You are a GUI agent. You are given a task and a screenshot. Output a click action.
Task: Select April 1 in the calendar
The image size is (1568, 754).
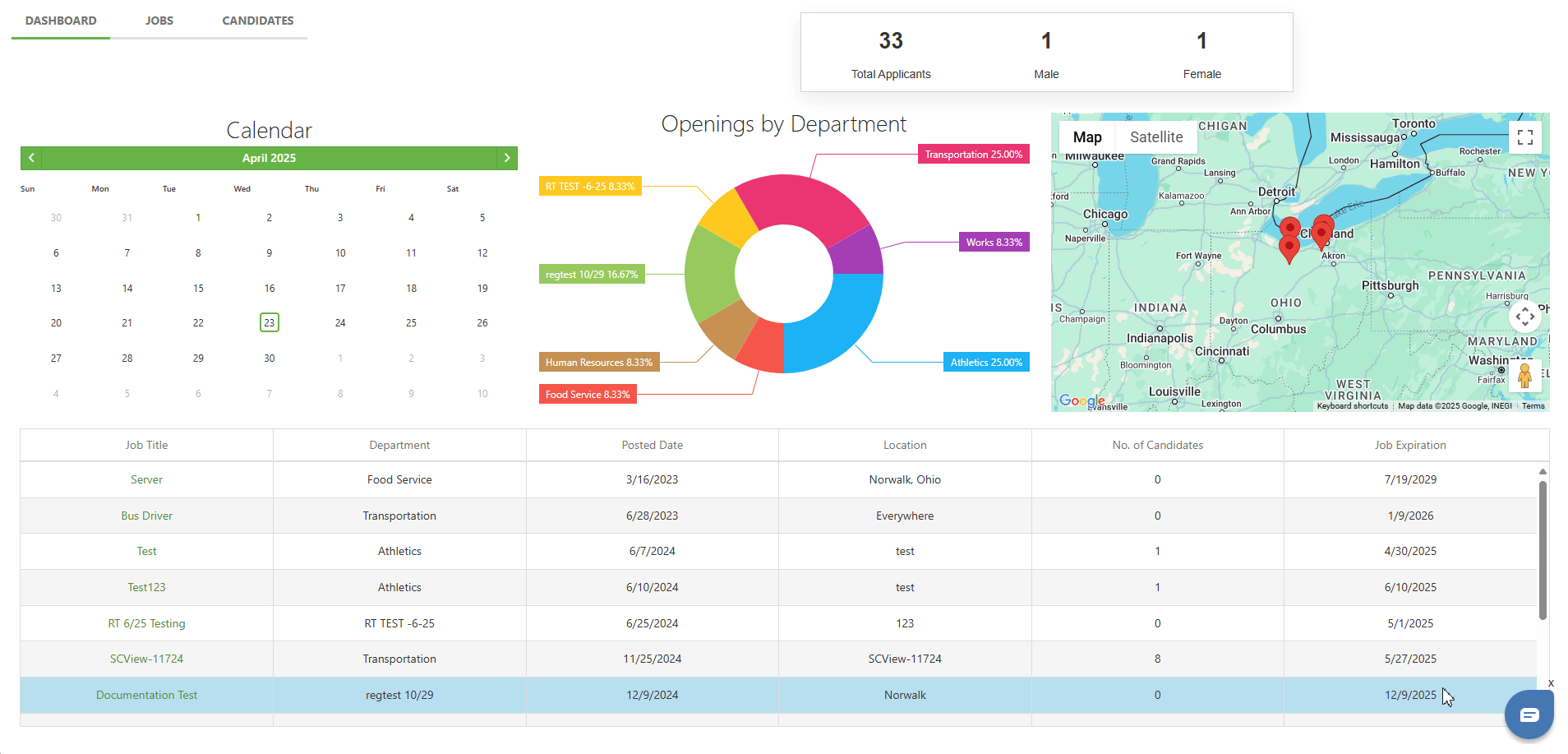pyautogui.click(x=198, y=218)
